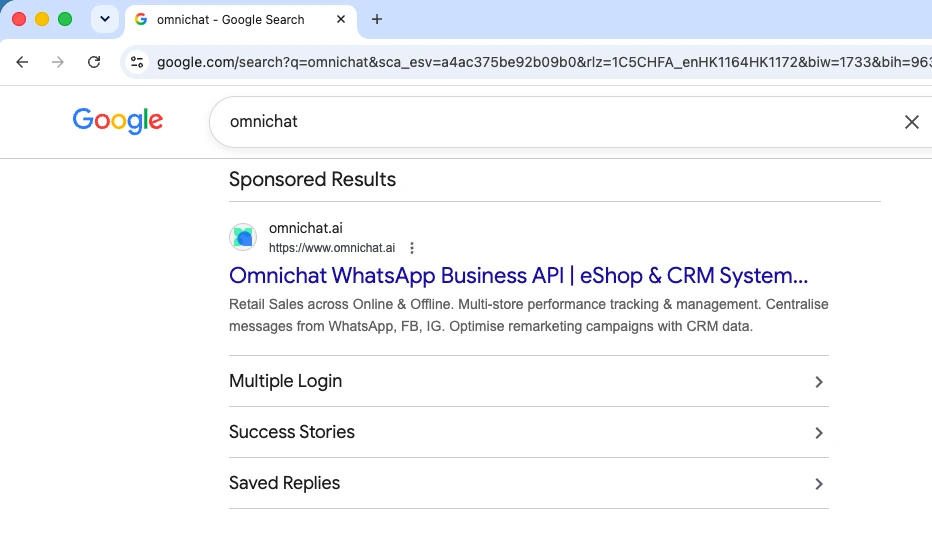Click the yellow minimize window button
932x535 pixels.
42,20
